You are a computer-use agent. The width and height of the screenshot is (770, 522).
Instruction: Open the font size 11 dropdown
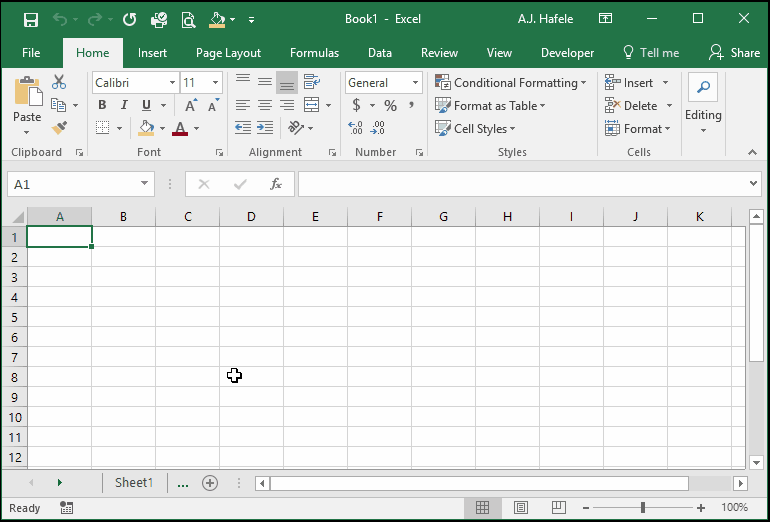[215, 82]
